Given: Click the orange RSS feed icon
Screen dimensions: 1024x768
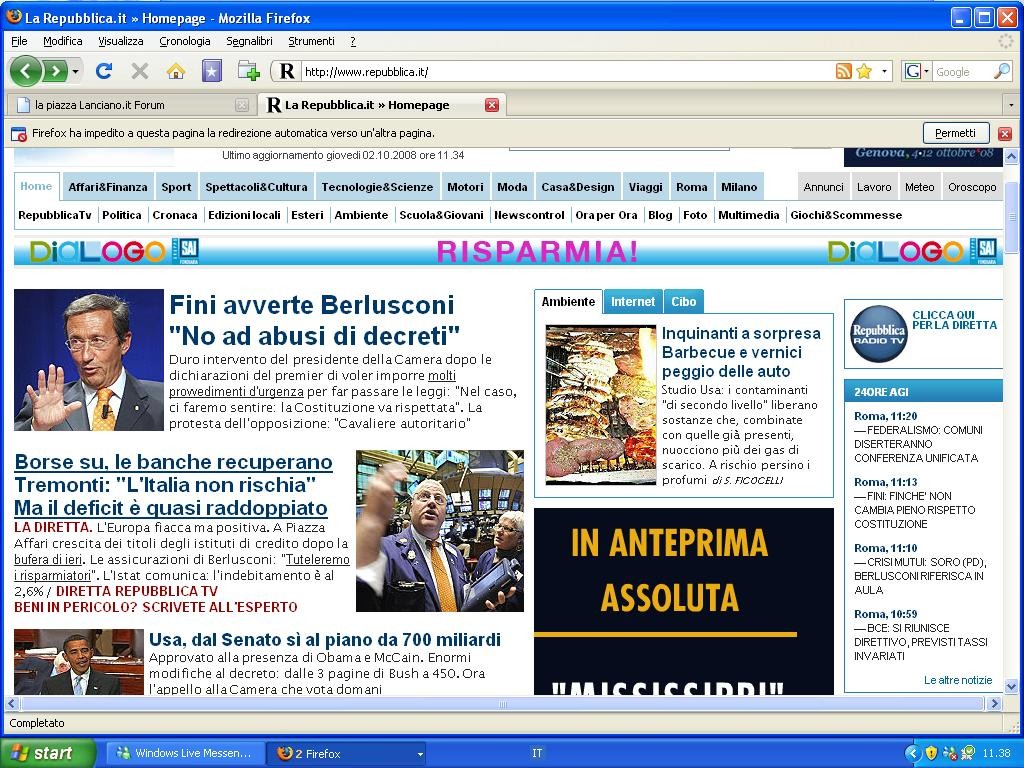Looking at the screenshot, I should point(844,71).
